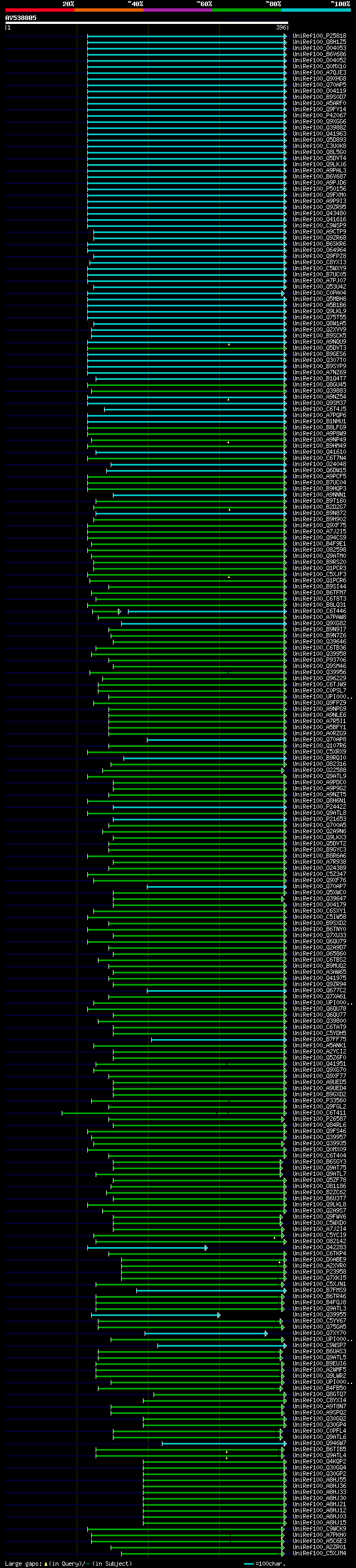Click the cyan alignment bar for UniRef100_Q39955
The image size is (356, 1568).
point(156,1315)
